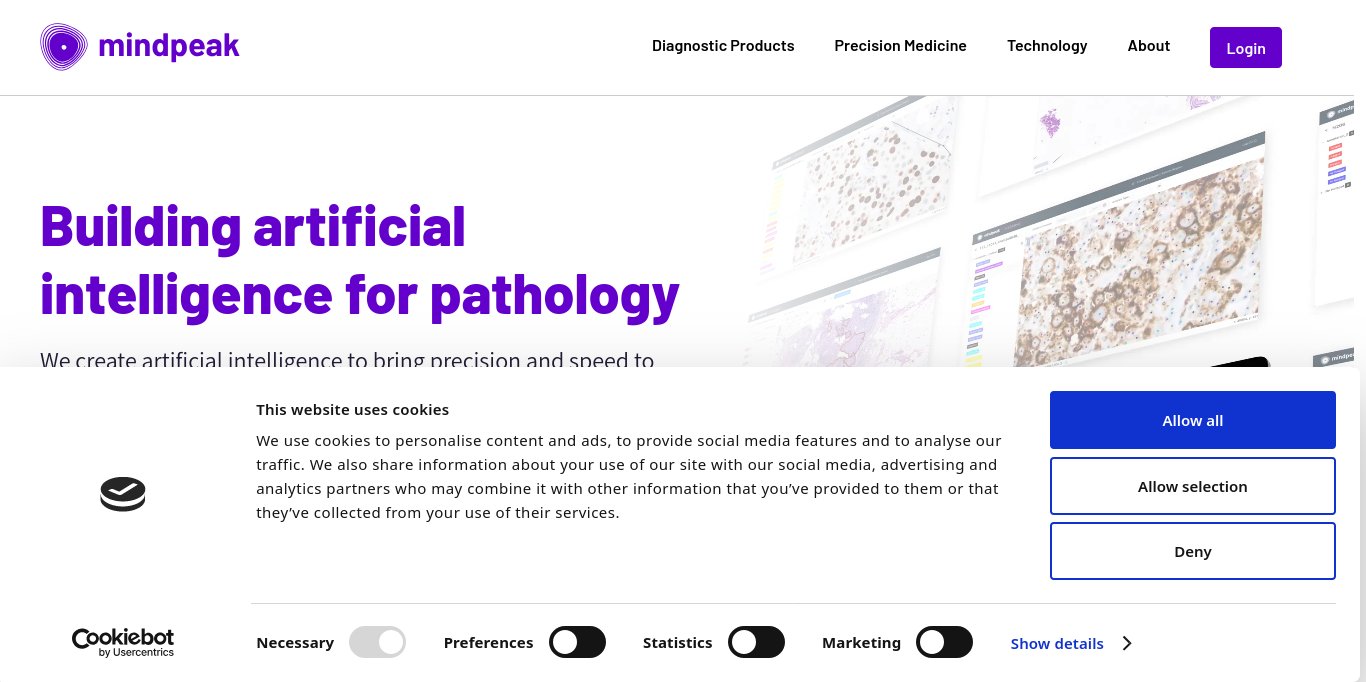The image size is (1366, 682).
Task: Deny cookies with the Deny button
Action: (x=1192, y=551)
